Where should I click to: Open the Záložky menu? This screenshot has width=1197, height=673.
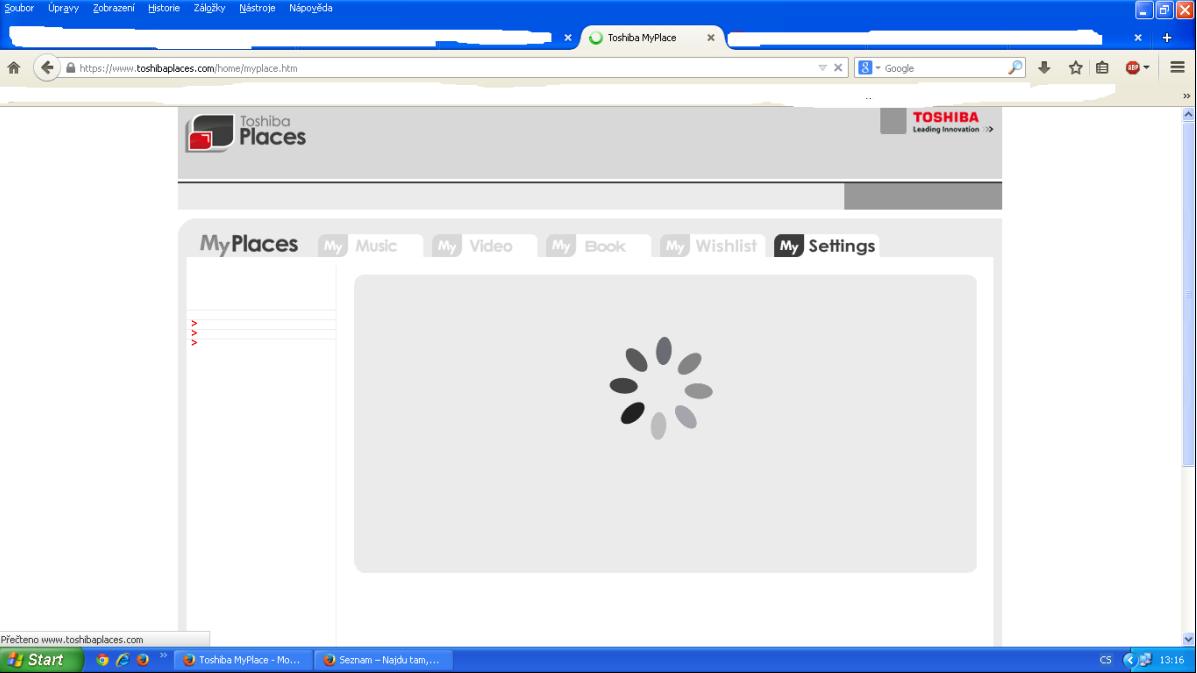point(209,8)
